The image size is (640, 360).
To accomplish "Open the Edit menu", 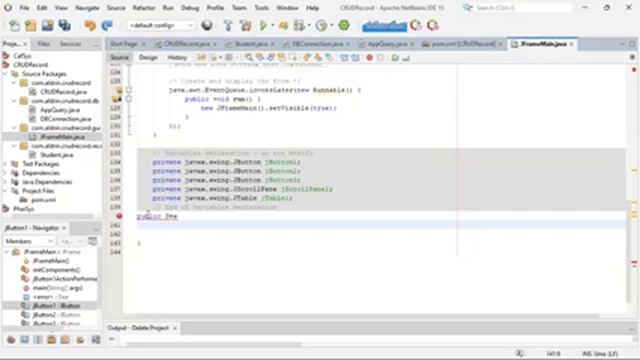I will coord(42,8).
